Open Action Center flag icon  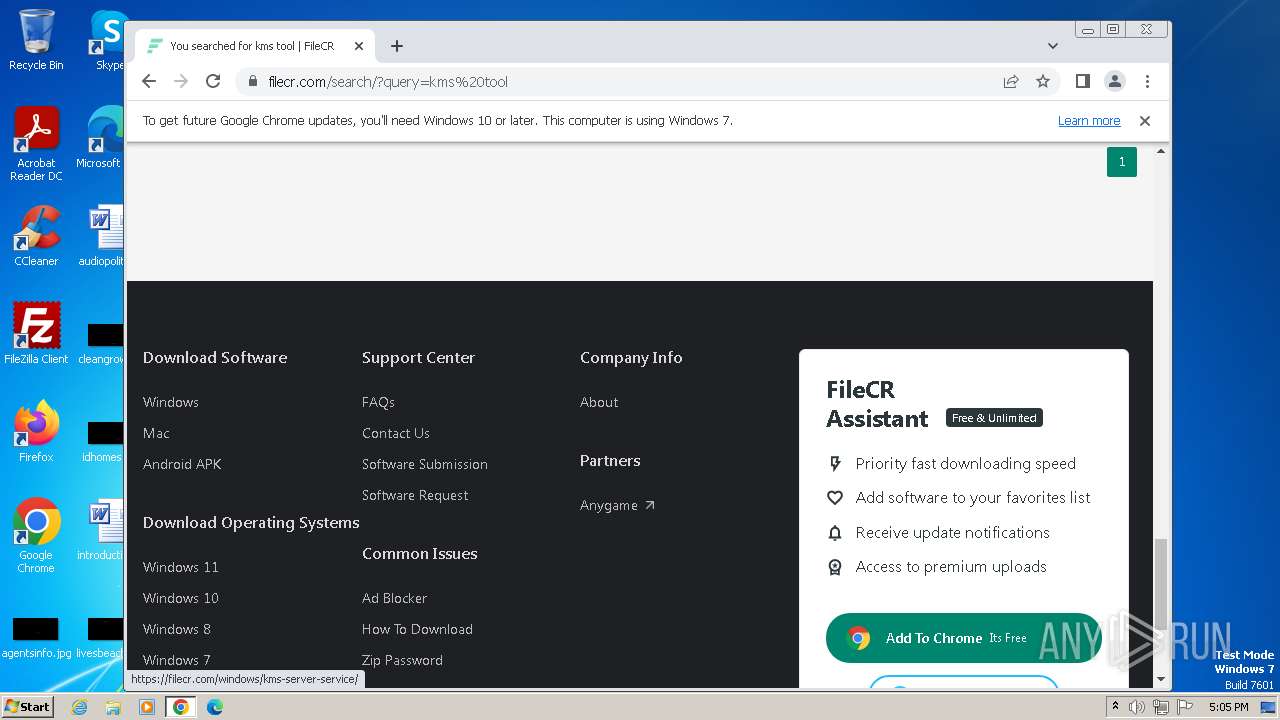click(x=1184, y=707)
